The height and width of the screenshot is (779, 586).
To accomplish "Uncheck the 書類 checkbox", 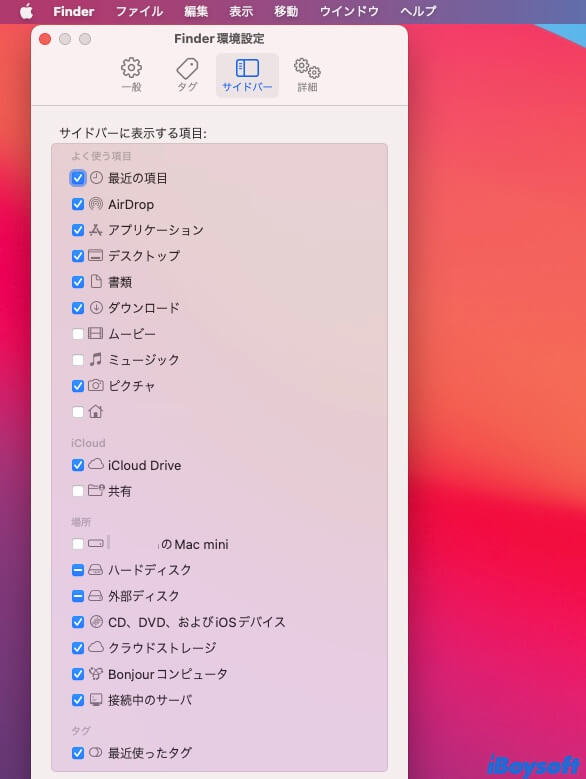I will [78, 282].
